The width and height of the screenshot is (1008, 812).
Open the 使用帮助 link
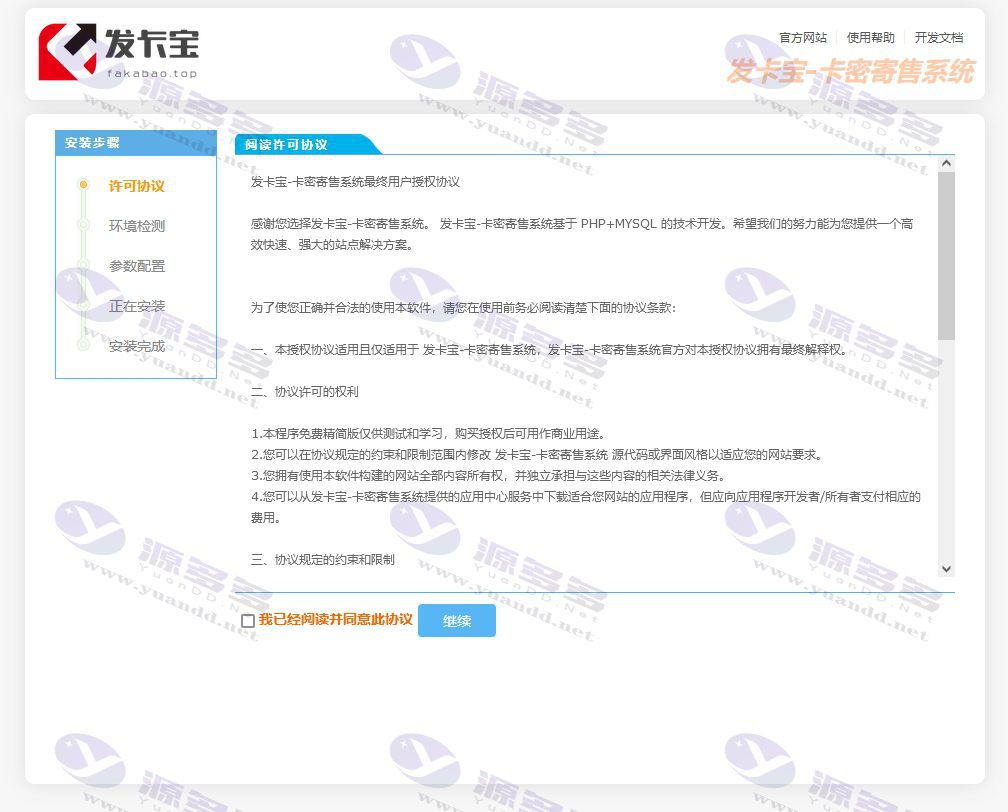pos(870,38)
